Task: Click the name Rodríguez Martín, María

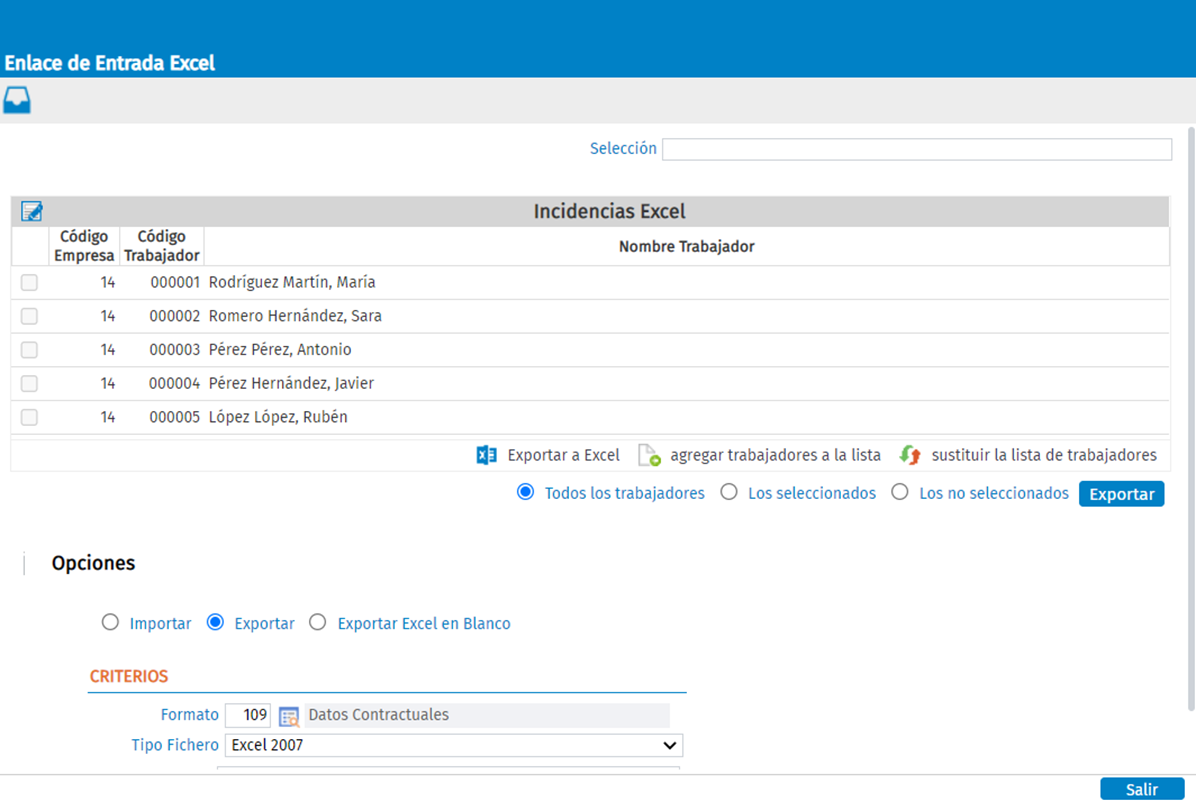Action: click(292, 283)
